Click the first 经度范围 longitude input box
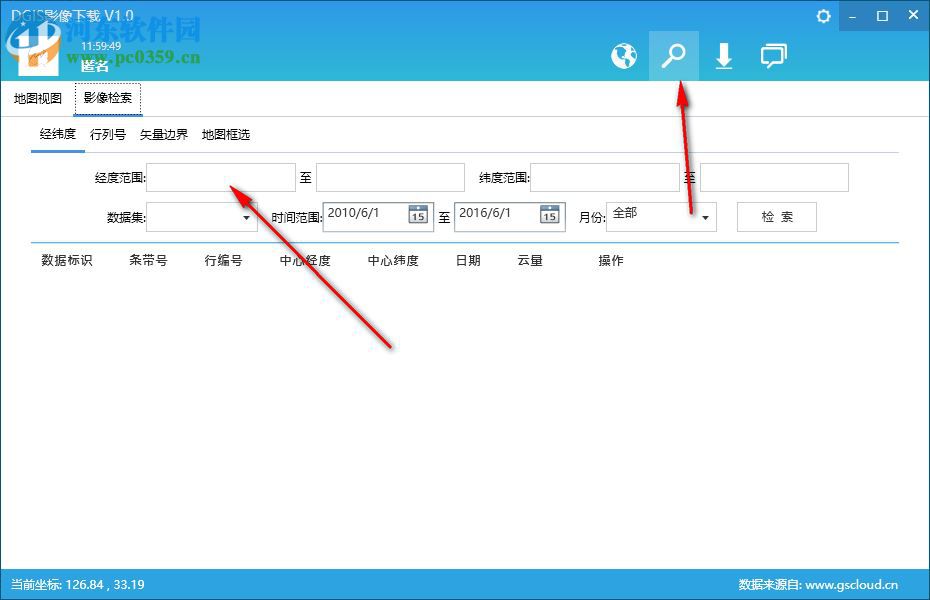 [x=220, y=177]
